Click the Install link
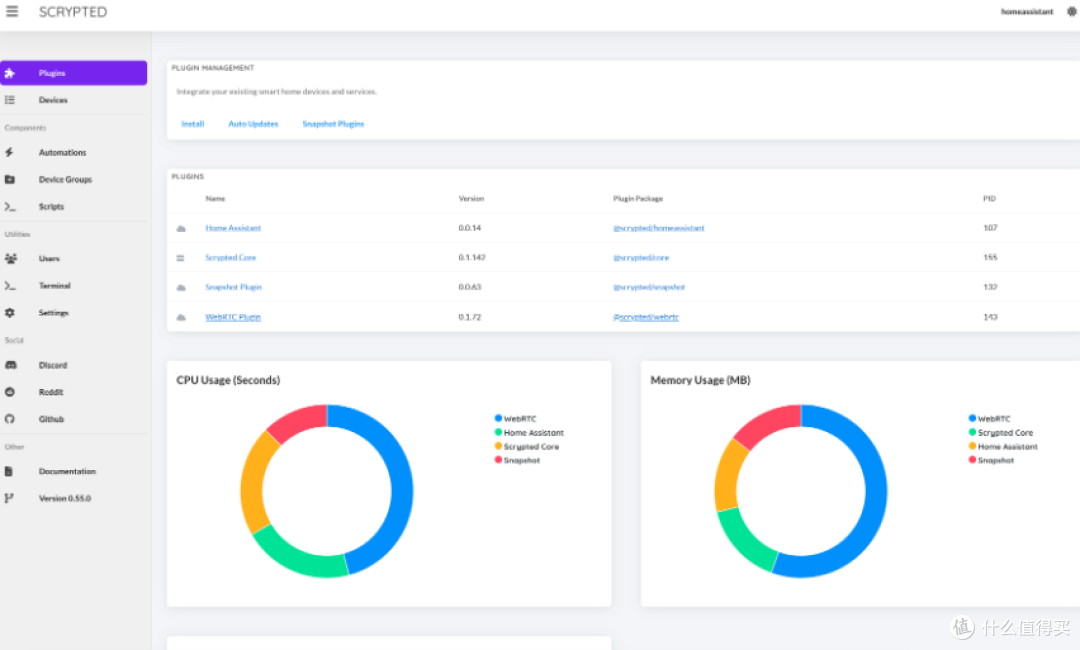Screen dimensions: 1080x650 [192, 124]
